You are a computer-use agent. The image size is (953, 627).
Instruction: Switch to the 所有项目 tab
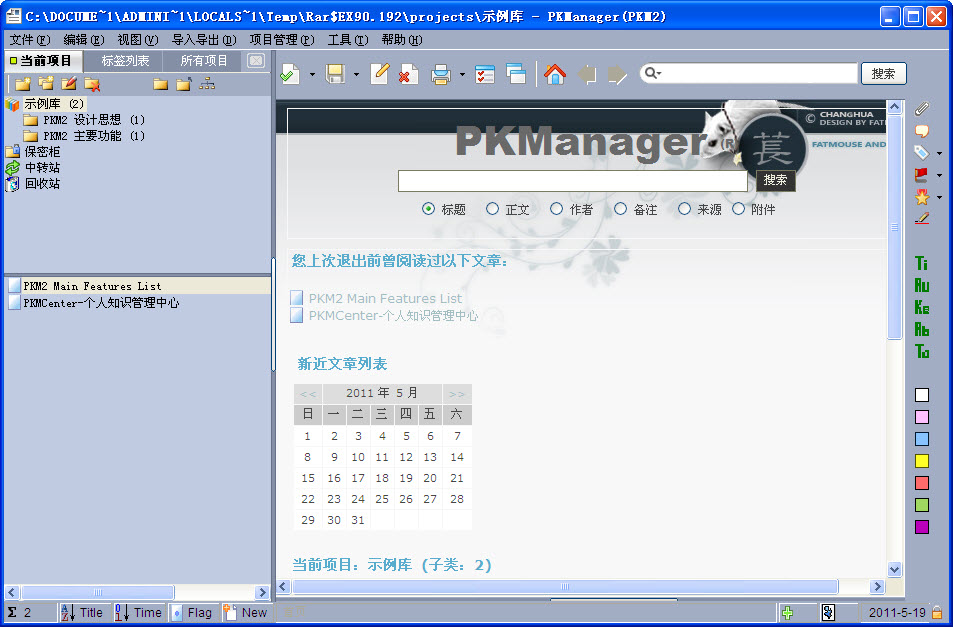tap(203, 61)
